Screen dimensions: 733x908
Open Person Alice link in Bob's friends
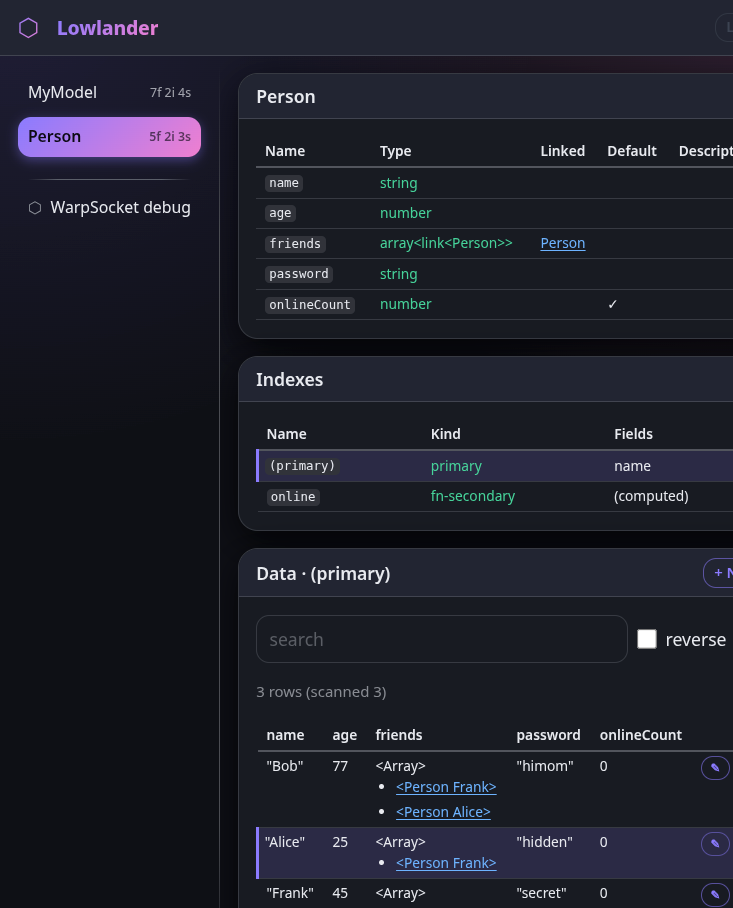[443, 812]
